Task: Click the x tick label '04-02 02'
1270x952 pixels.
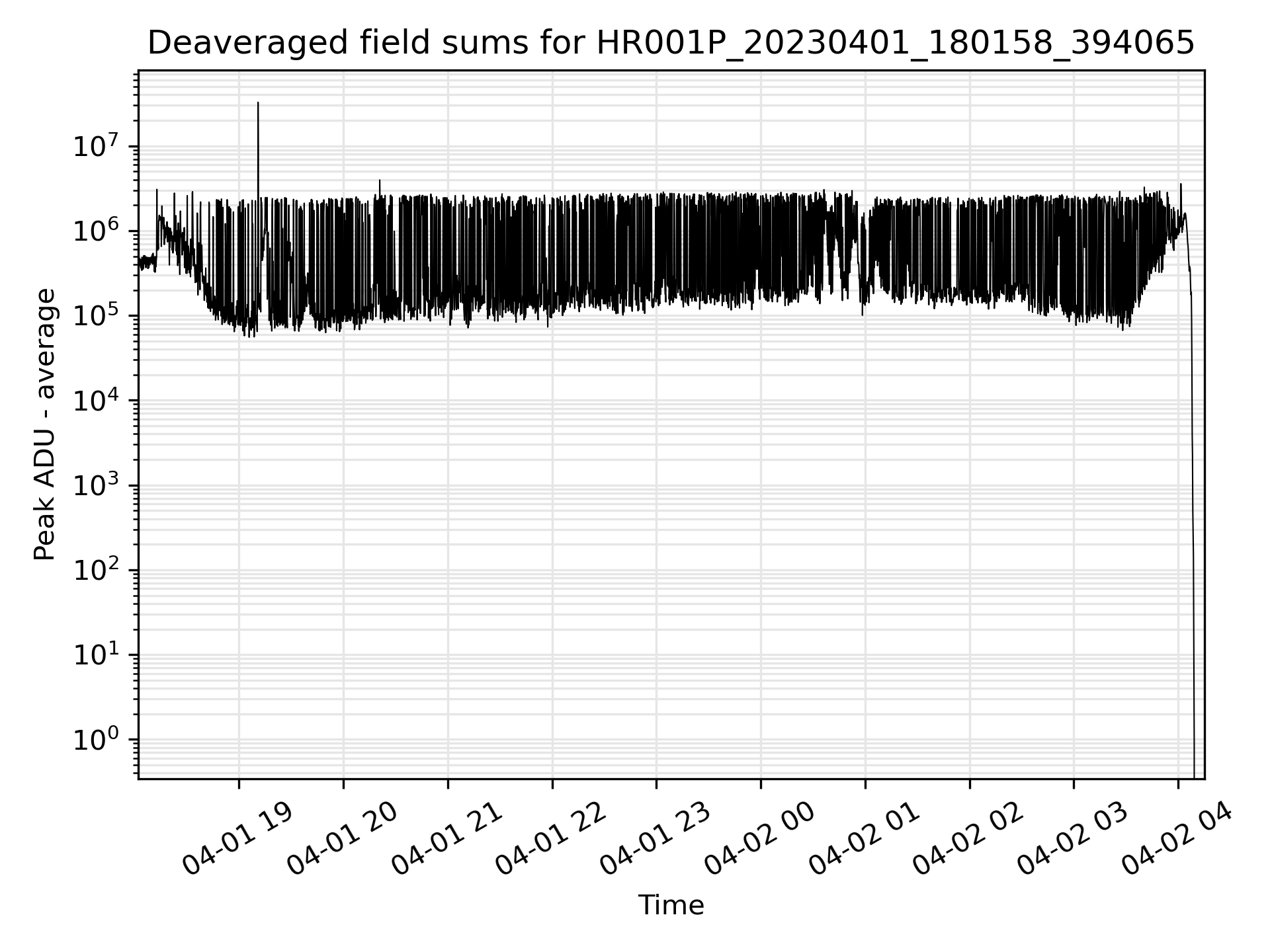Action: pyautogui.click(x=968, y=840)
